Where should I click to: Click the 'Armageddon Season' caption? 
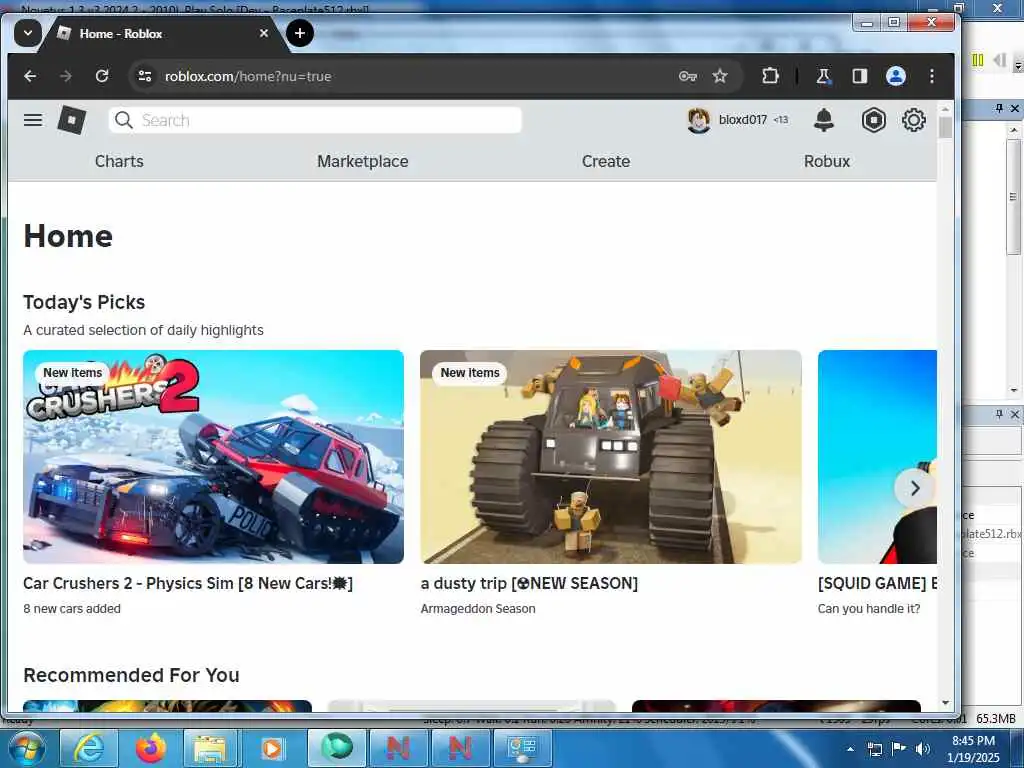[478, 609]
